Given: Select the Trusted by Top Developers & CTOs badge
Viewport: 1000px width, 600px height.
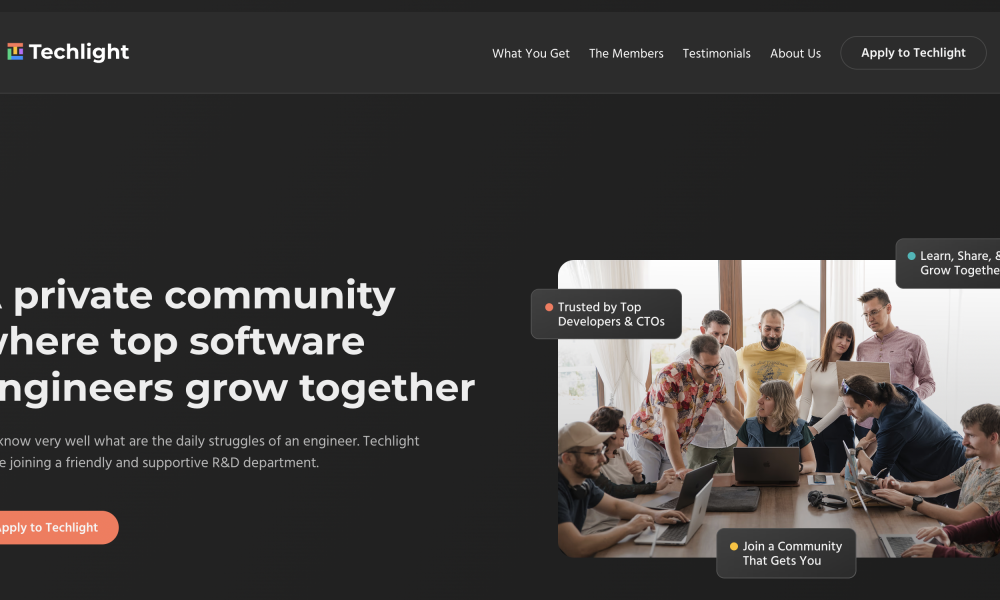Looking at the screenshot, I should (606, 314).
